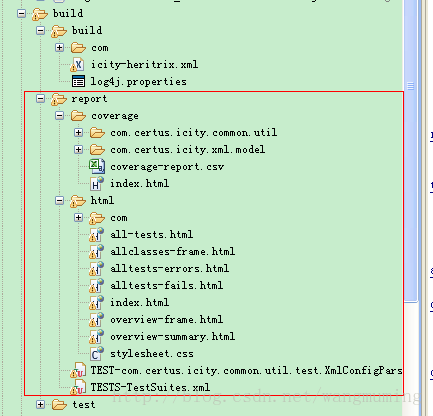Image resolution: width=433 pixels, height=416 pixels.
Task: Select com.certus.icity.common.util label
Action: pyautogui.click(x=193, y=133)
